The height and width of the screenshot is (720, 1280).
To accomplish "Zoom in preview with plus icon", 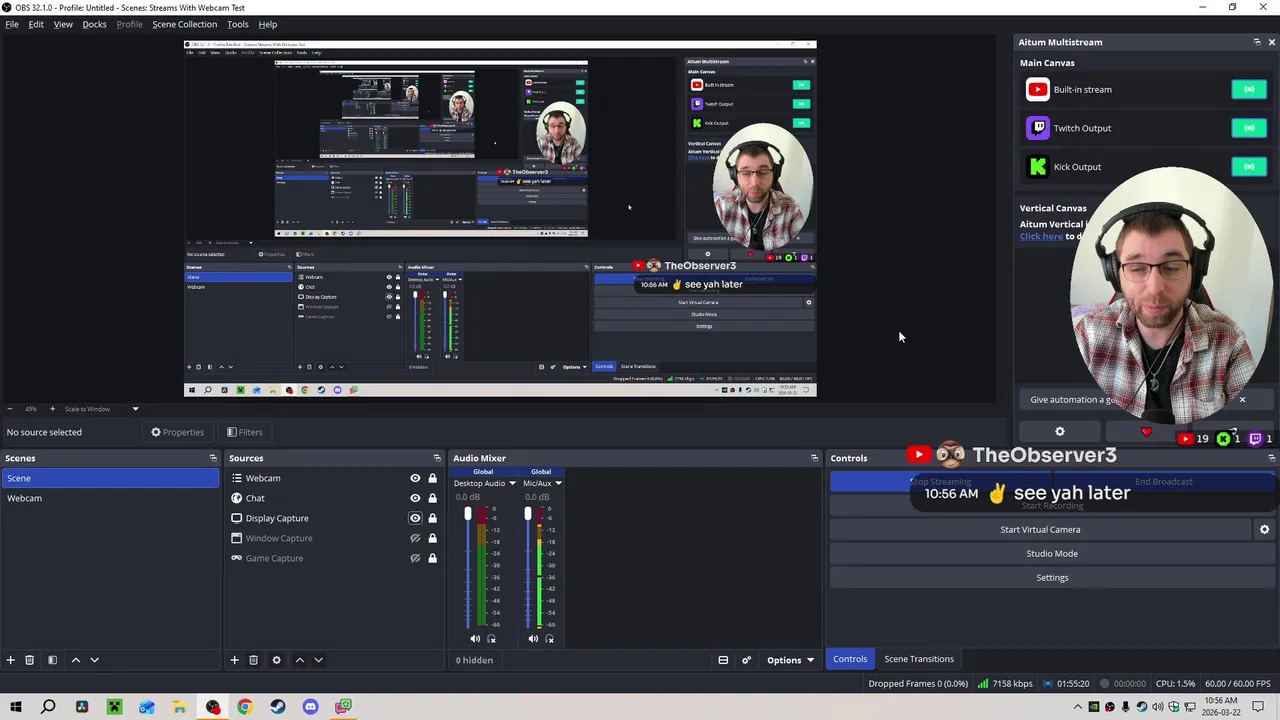I will click(x=52, y=409).
